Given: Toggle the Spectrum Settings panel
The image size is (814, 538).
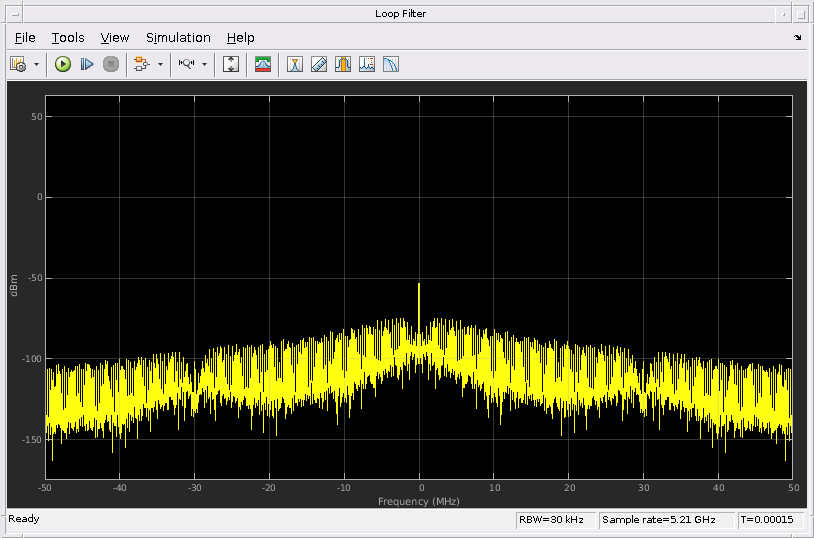Looking at the screenshot, I should [x=263, y=64].
